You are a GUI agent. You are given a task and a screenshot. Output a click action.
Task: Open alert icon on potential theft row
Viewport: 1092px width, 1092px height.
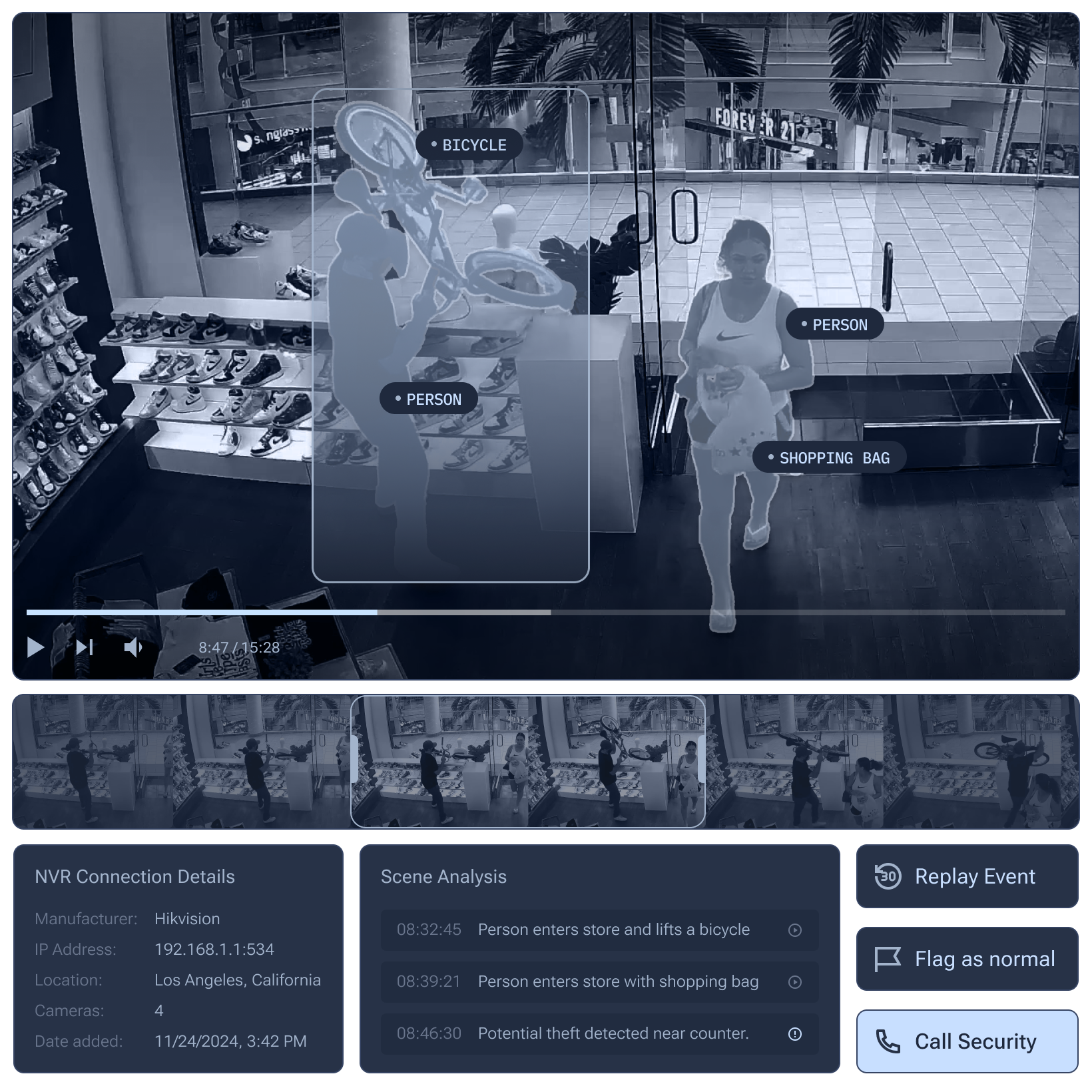click(x=794, y=1034)
